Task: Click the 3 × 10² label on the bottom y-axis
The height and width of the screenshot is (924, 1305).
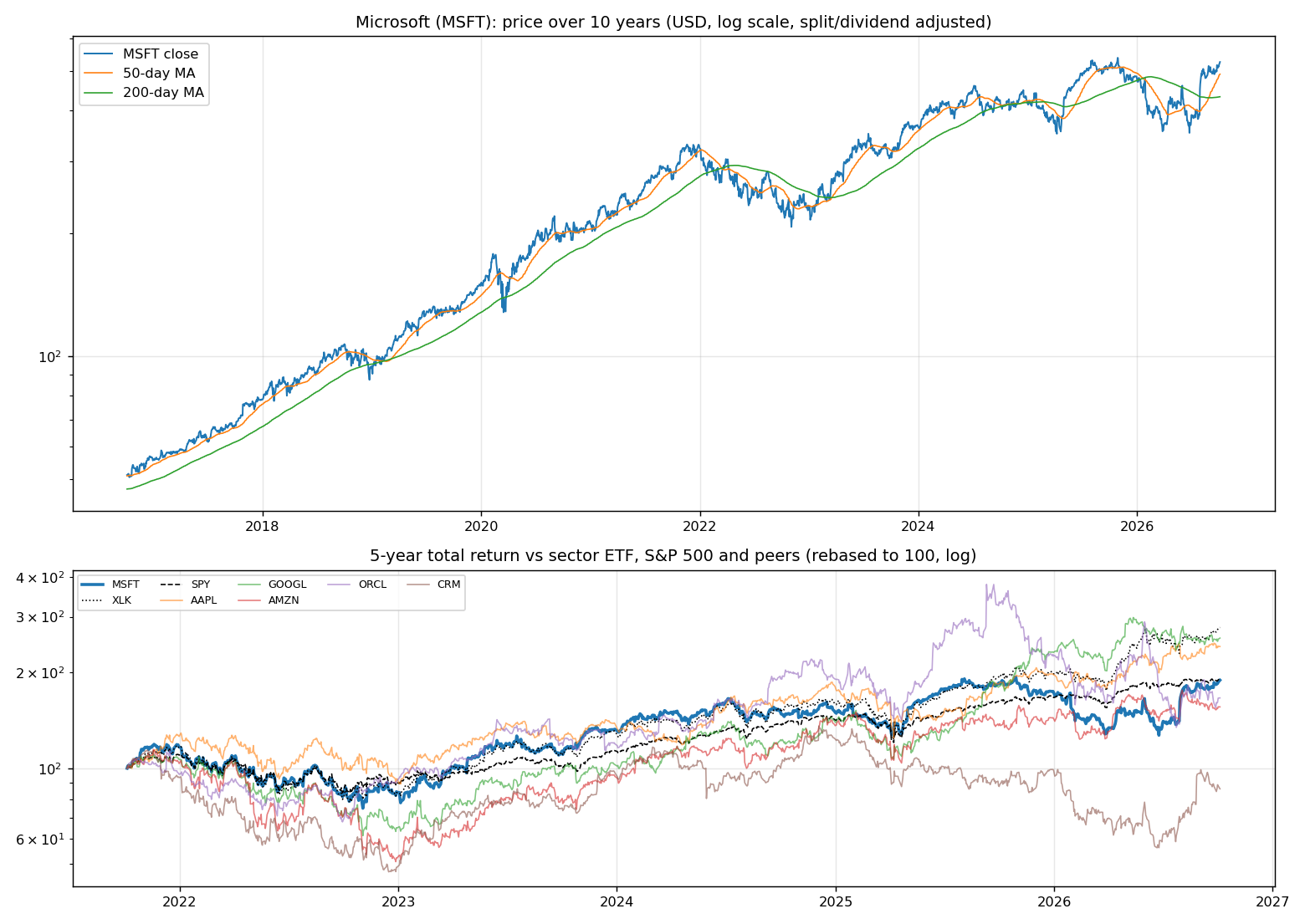Action: pos(41,617)
